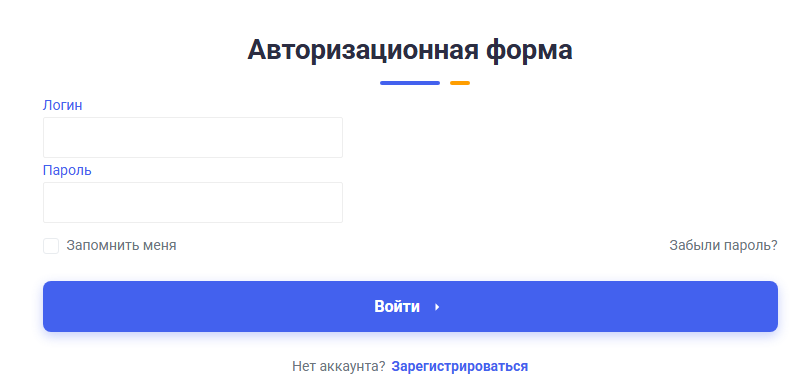Click the word Забыли in the recovery link
This screenshot has width=808, height=389.
pyautogui.click(x=695, y=246)
